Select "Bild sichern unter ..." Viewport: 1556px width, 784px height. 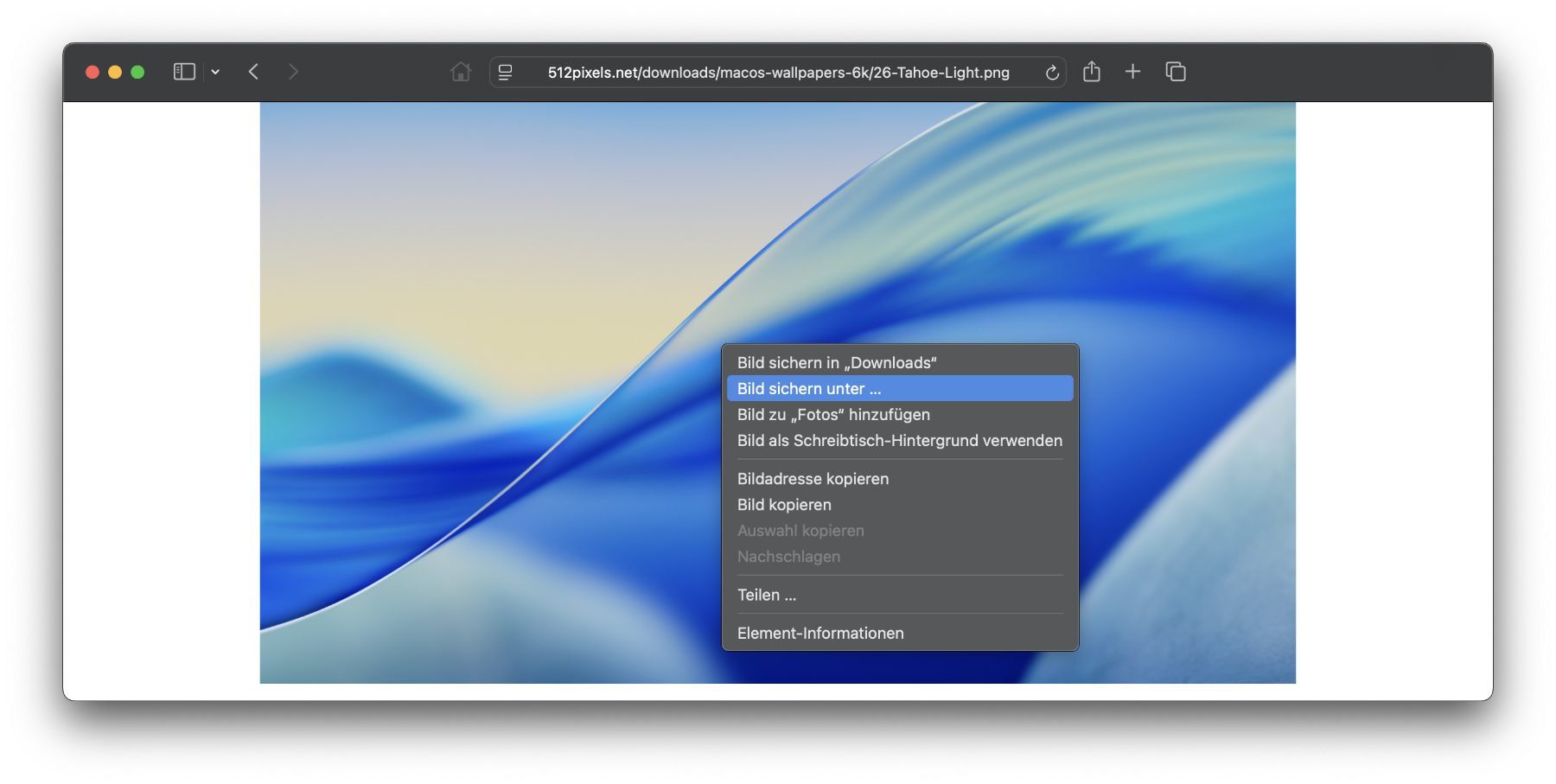[x=809, y=389]
